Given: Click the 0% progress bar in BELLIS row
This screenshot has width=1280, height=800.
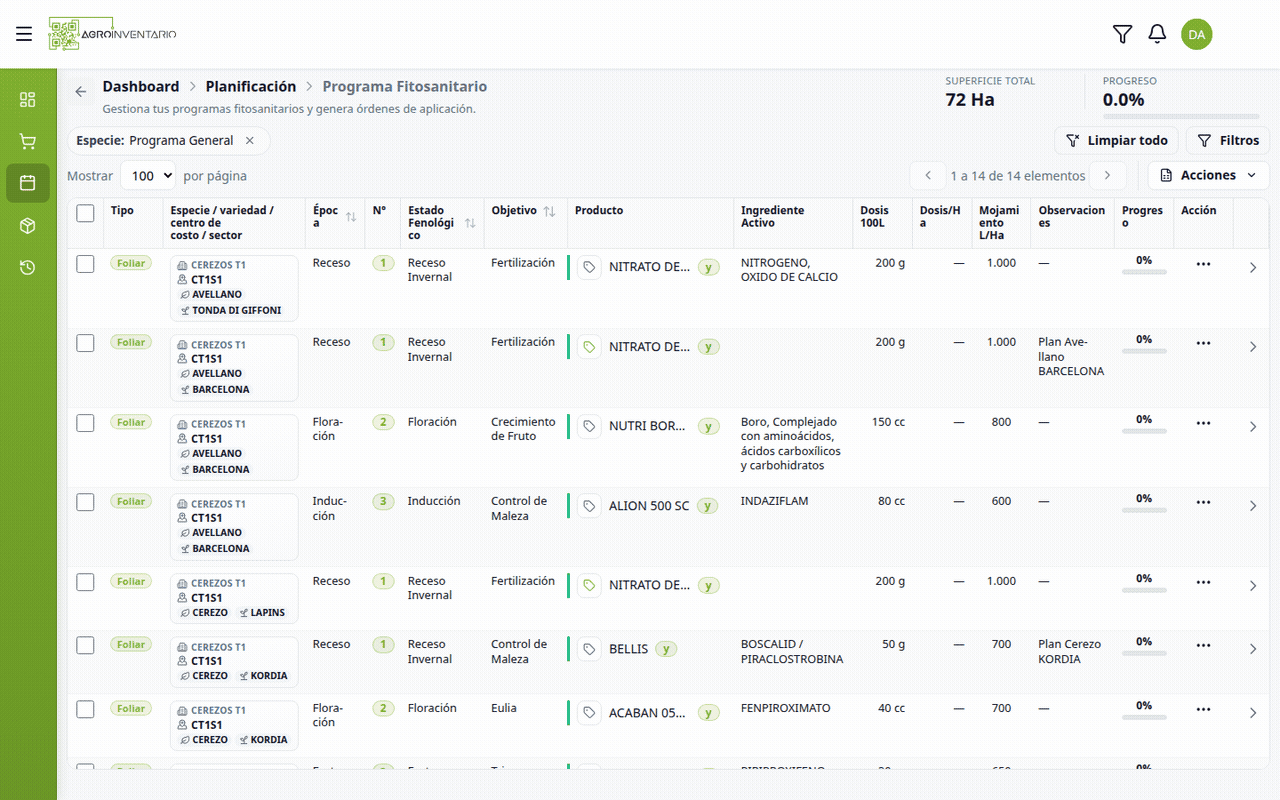Looking at the screenshot, I should [1144, 655].
